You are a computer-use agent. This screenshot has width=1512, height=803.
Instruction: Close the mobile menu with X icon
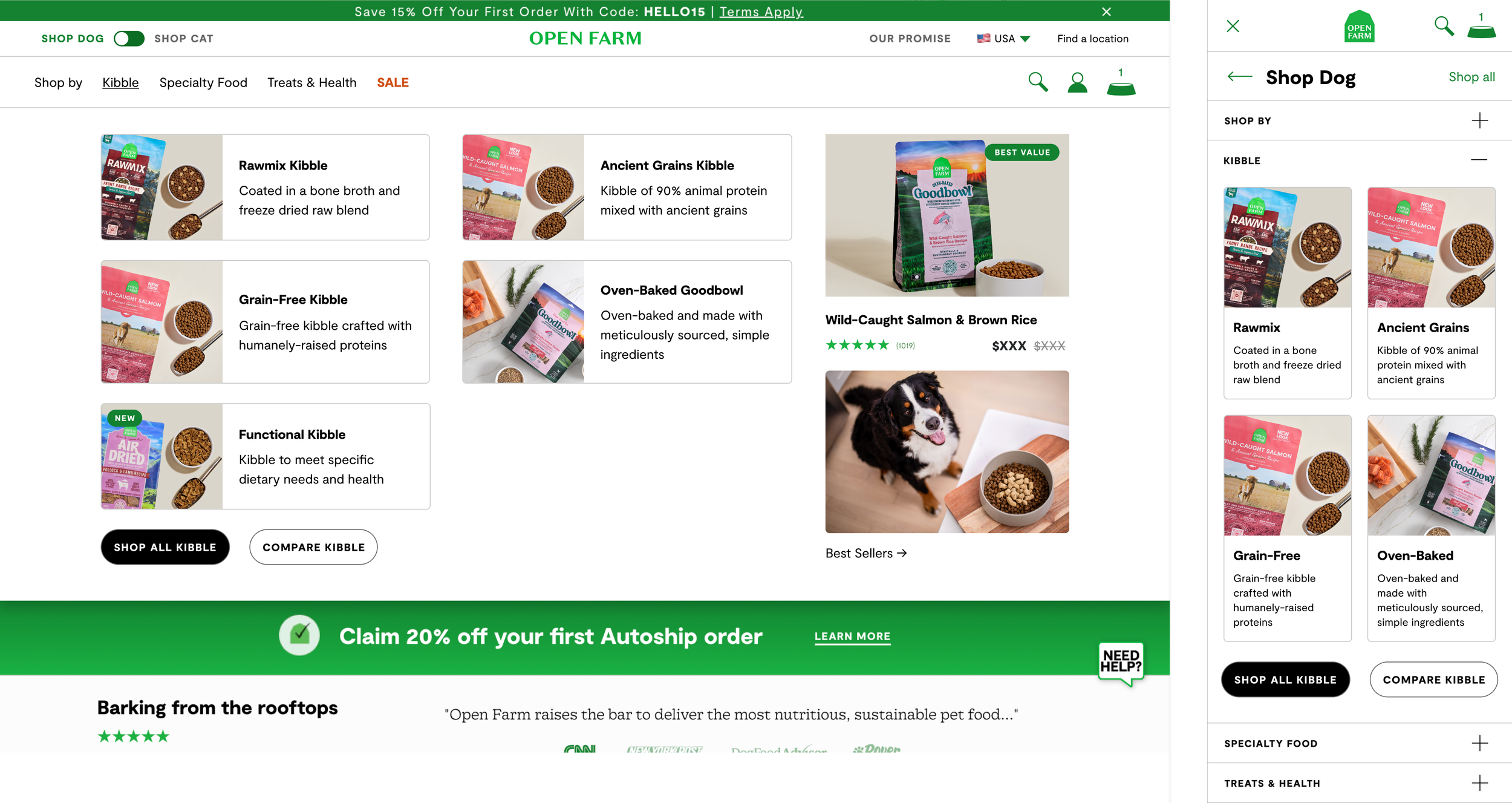pos(1233,26)
